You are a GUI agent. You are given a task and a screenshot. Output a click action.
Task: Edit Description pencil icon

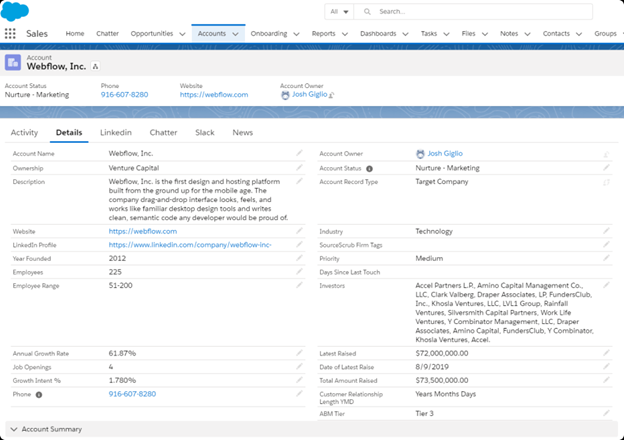[299, 181]
